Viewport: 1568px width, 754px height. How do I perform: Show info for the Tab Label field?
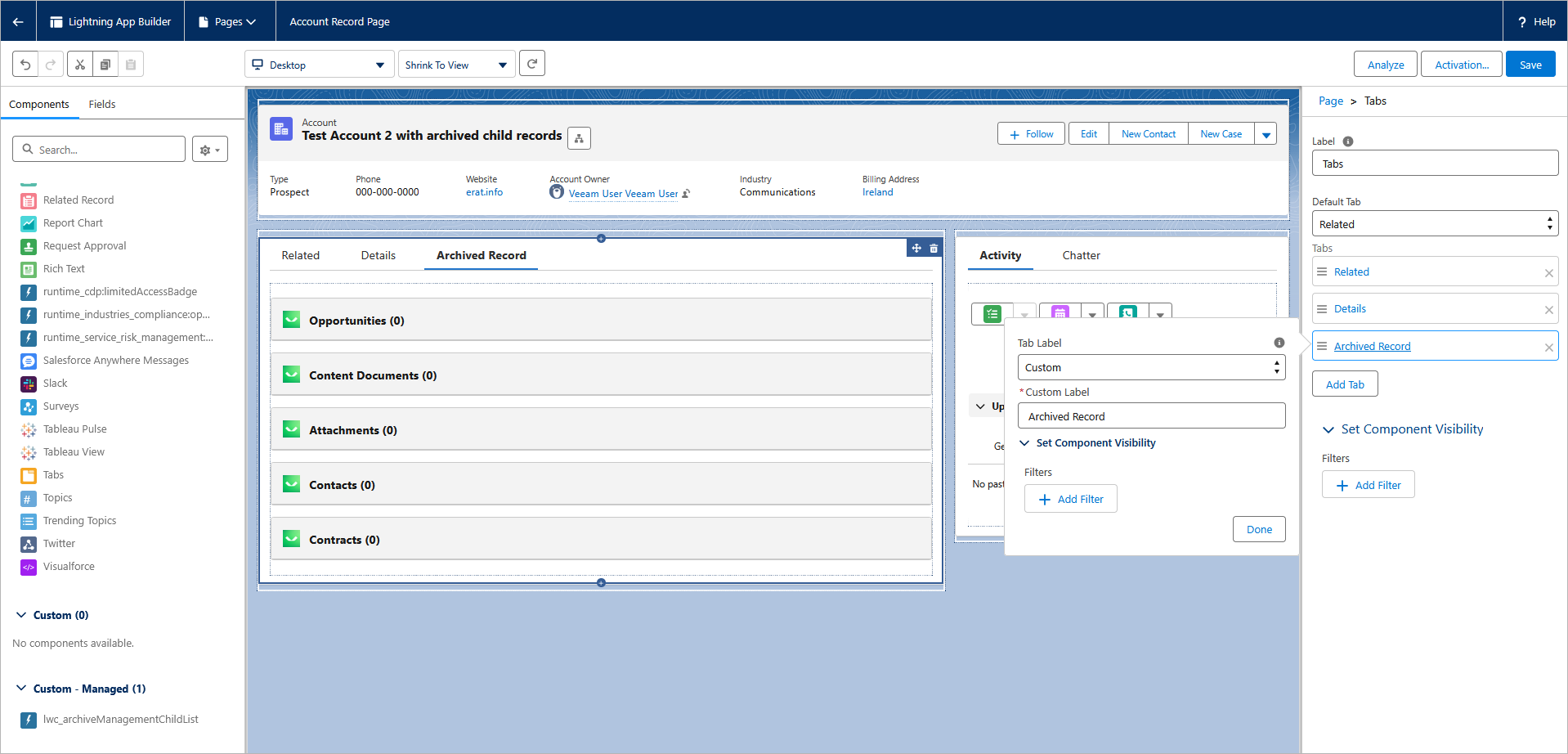(x=1279, y=343)
